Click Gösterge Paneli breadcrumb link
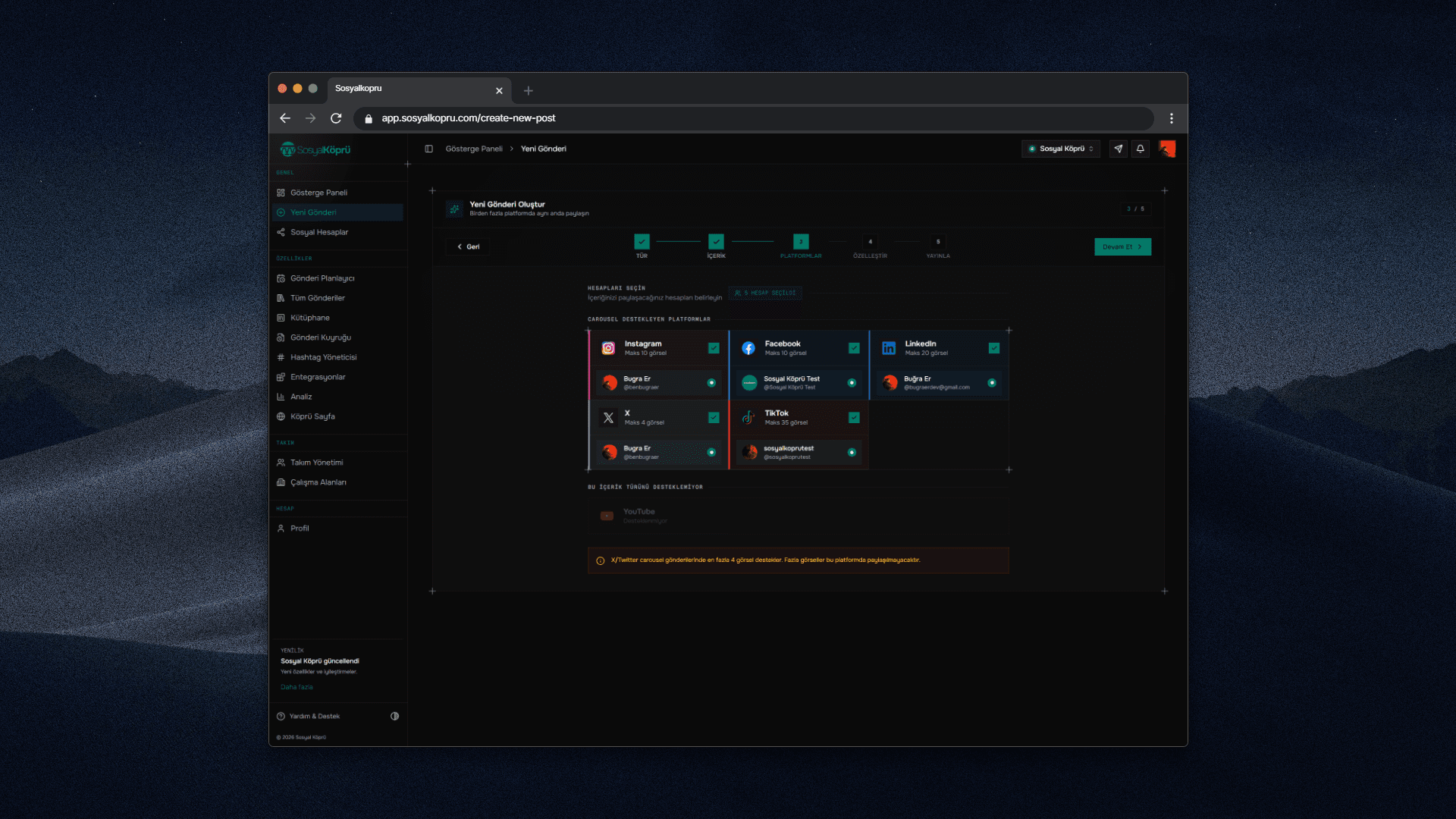Screen dimensions: 1456x819 [x=474, y=149]
